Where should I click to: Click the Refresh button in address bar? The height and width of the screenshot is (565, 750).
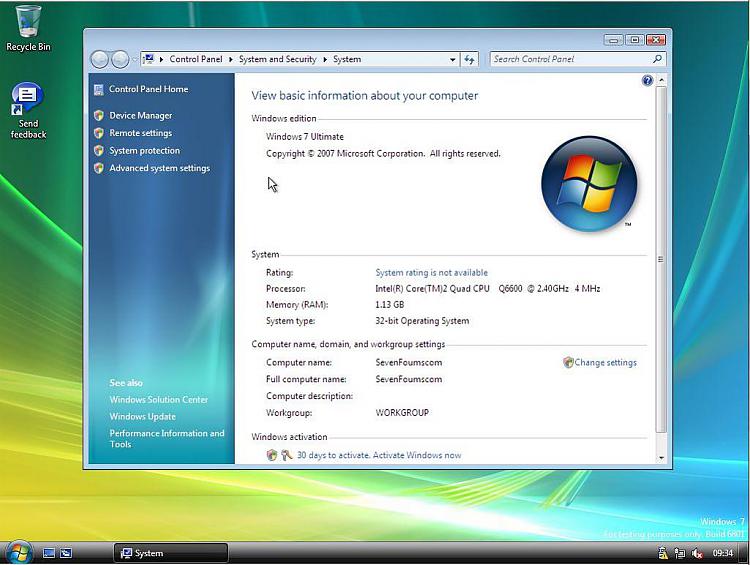[x=469, y=59]
